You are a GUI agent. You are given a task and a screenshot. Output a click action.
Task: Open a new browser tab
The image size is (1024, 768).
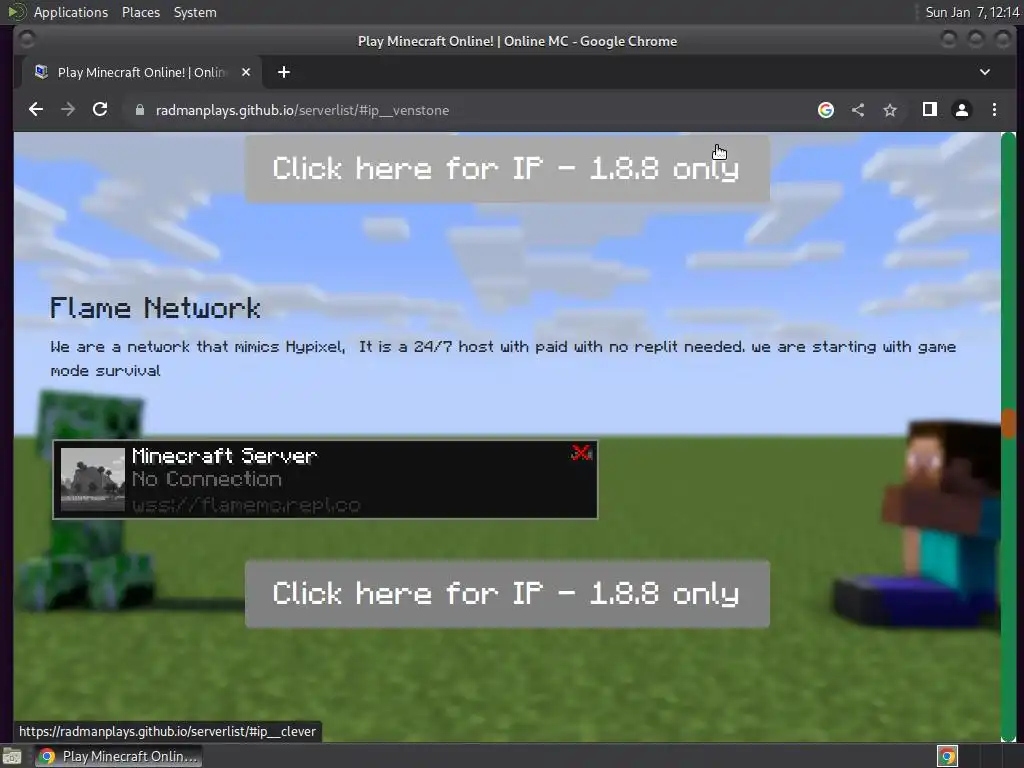point(283,72)
